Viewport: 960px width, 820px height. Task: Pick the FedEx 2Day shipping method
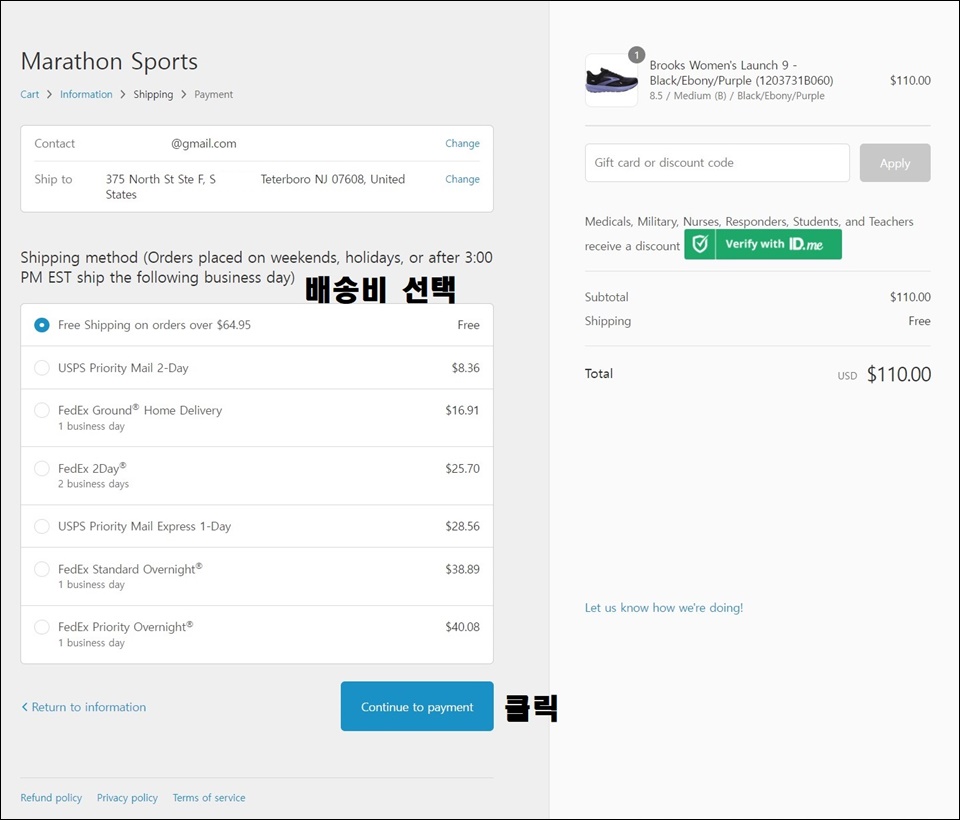pos(42,468)
